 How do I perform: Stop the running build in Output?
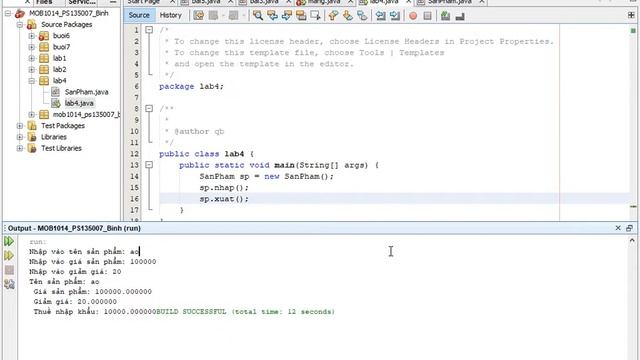(9, 270)
